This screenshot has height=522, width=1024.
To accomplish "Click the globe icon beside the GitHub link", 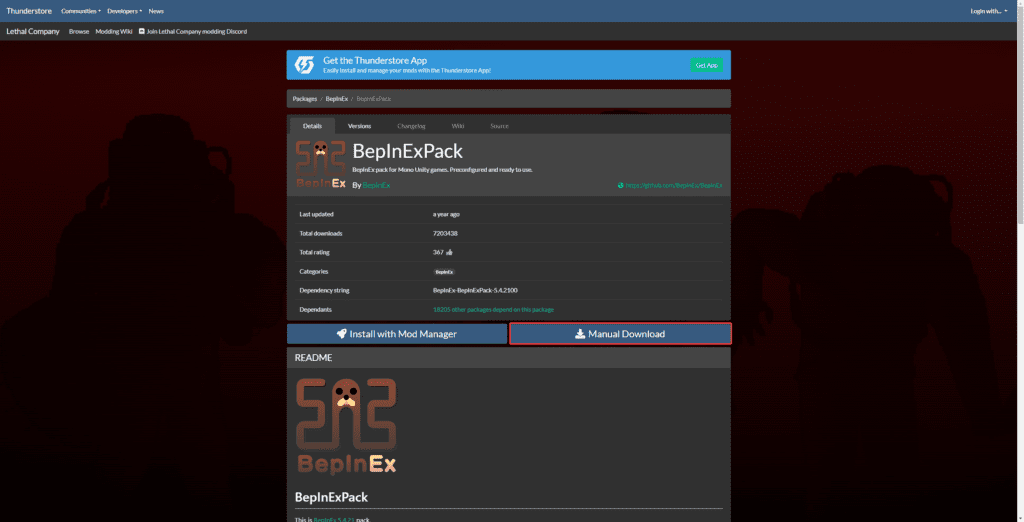I will pyautogui.click(x=621, y=185).
